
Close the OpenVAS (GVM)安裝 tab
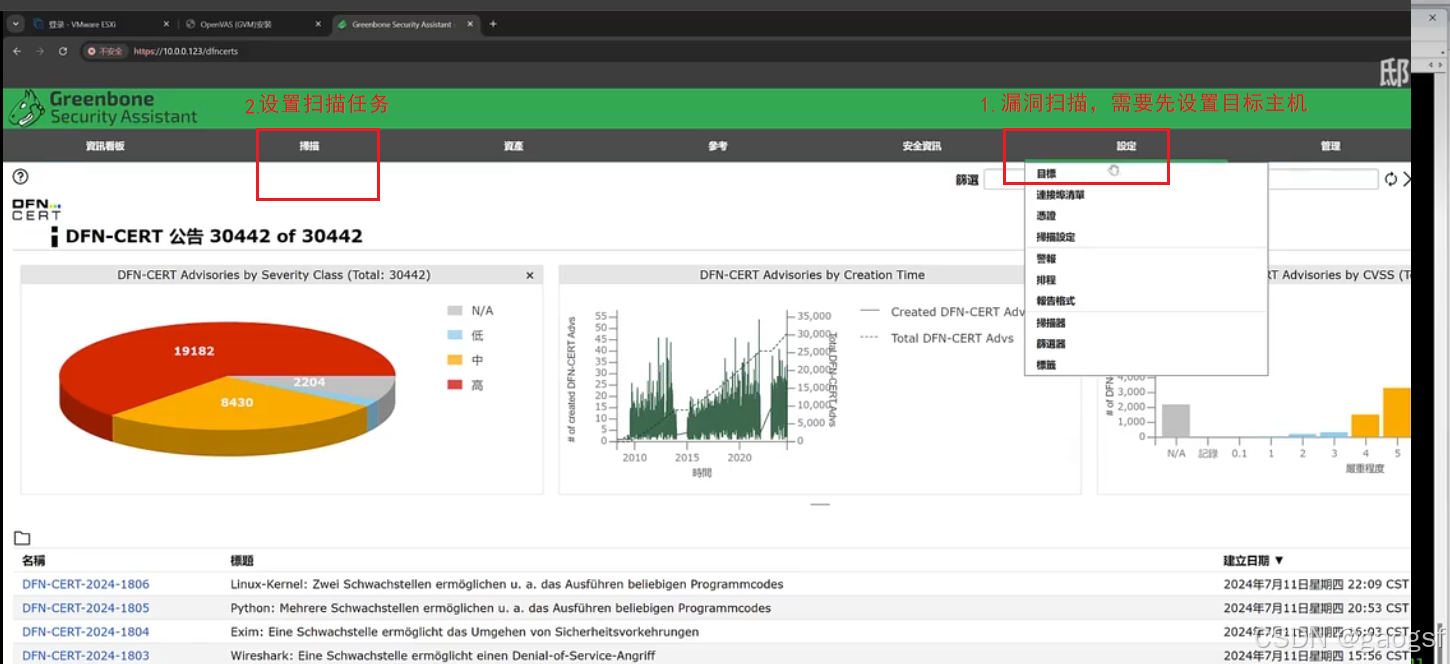click(318, 24)
